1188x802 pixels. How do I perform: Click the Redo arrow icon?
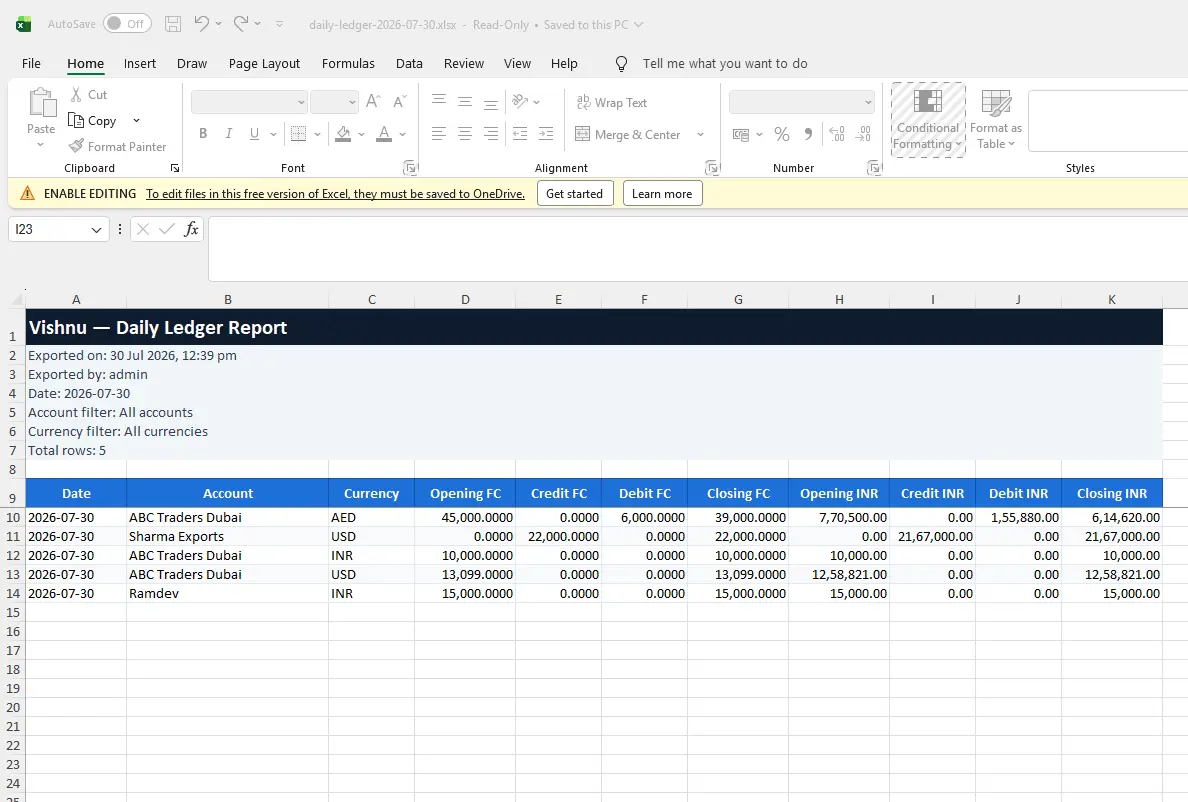[241, 23]
